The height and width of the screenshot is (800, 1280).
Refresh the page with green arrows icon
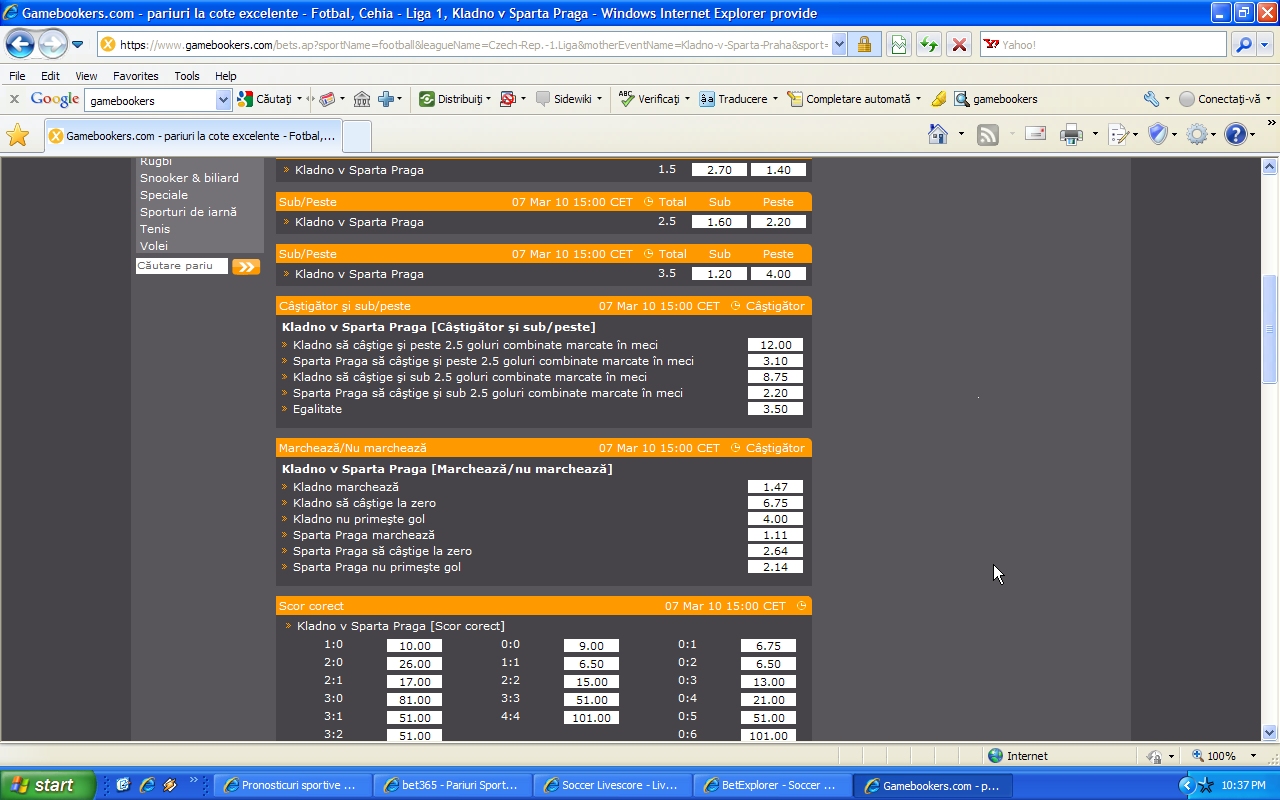[929, 45]
